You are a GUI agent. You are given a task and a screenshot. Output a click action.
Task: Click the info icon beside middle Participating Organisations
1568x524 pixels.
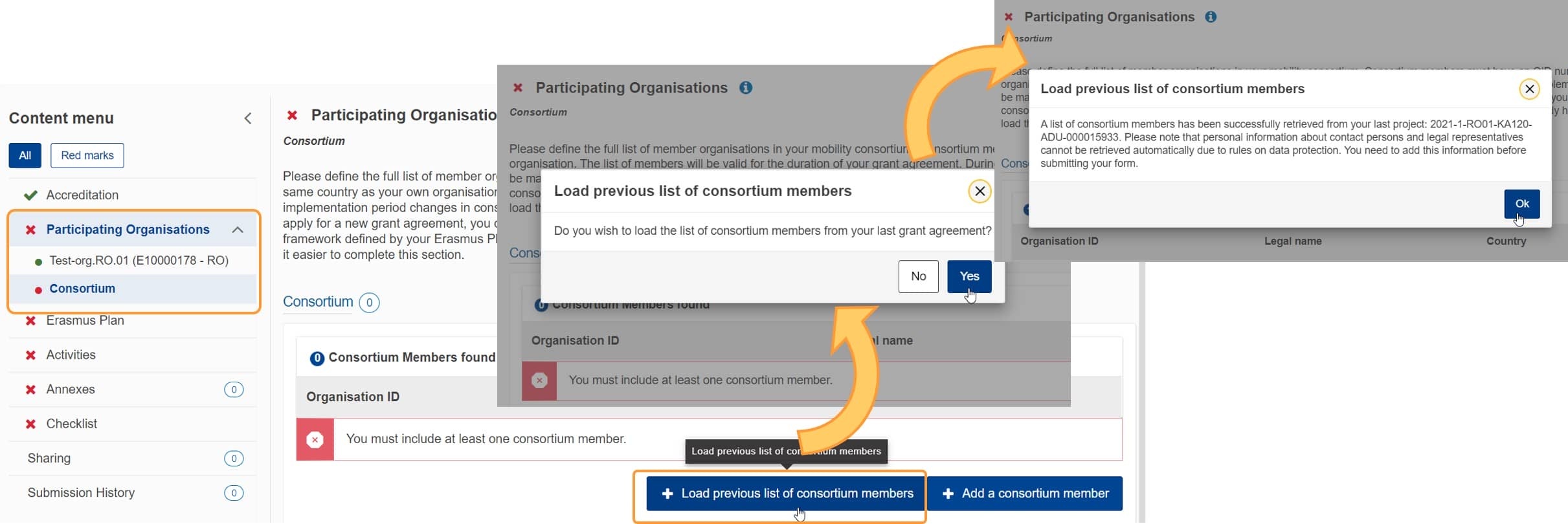click(746, 87)
